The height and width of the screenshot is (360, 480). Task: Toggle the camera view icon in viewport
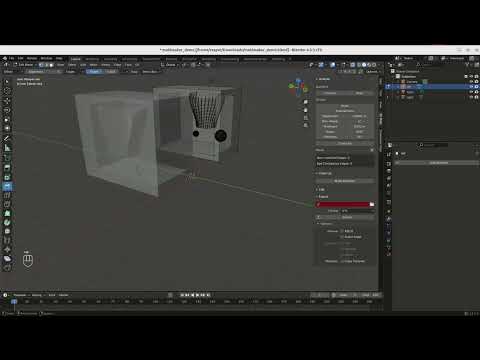(306, 118)
